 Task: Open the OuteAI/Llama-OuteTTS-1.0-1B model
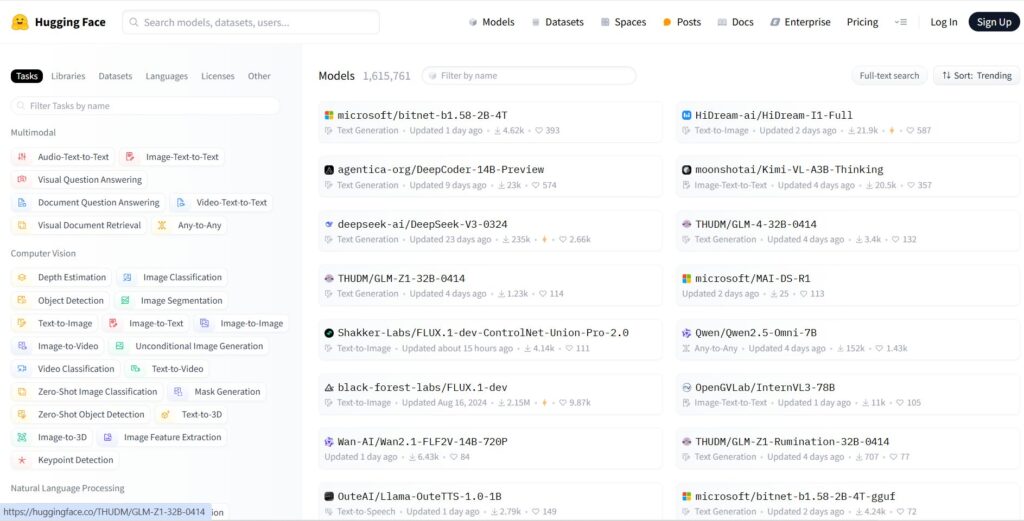click(x=490, y=503)
